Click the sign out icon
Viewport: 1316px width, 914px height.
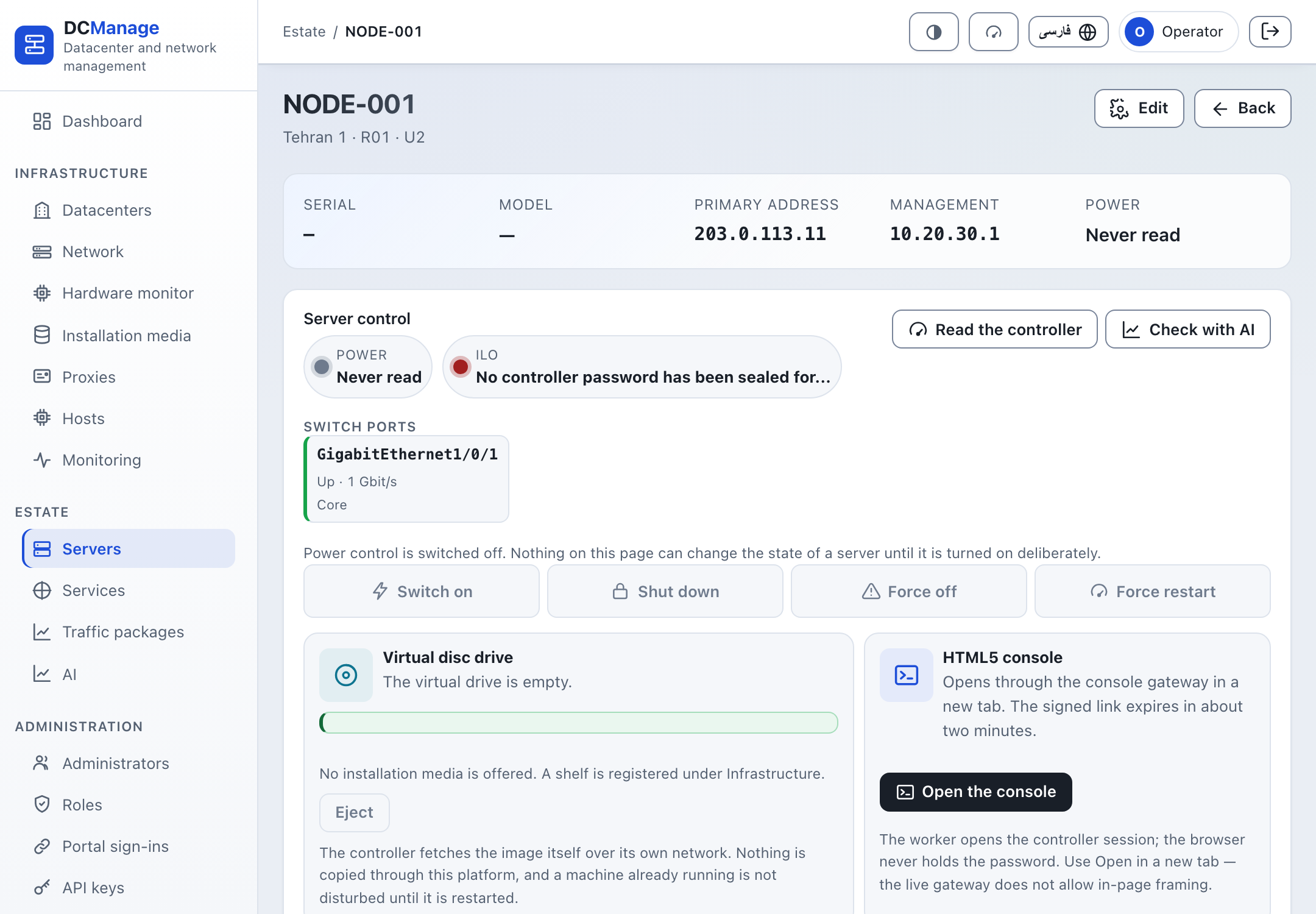[x=1270, y=32]
